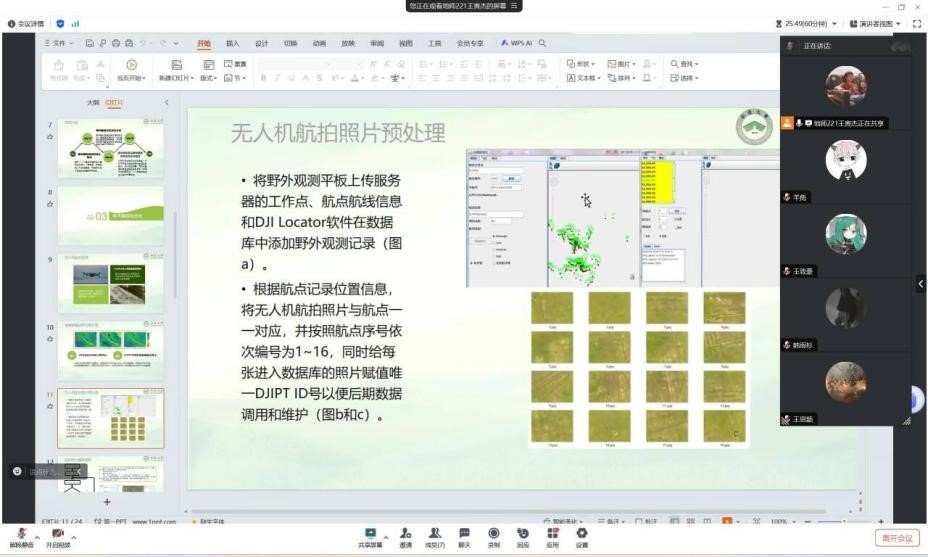Expand the meeting timer dropdown

[834, 23]
